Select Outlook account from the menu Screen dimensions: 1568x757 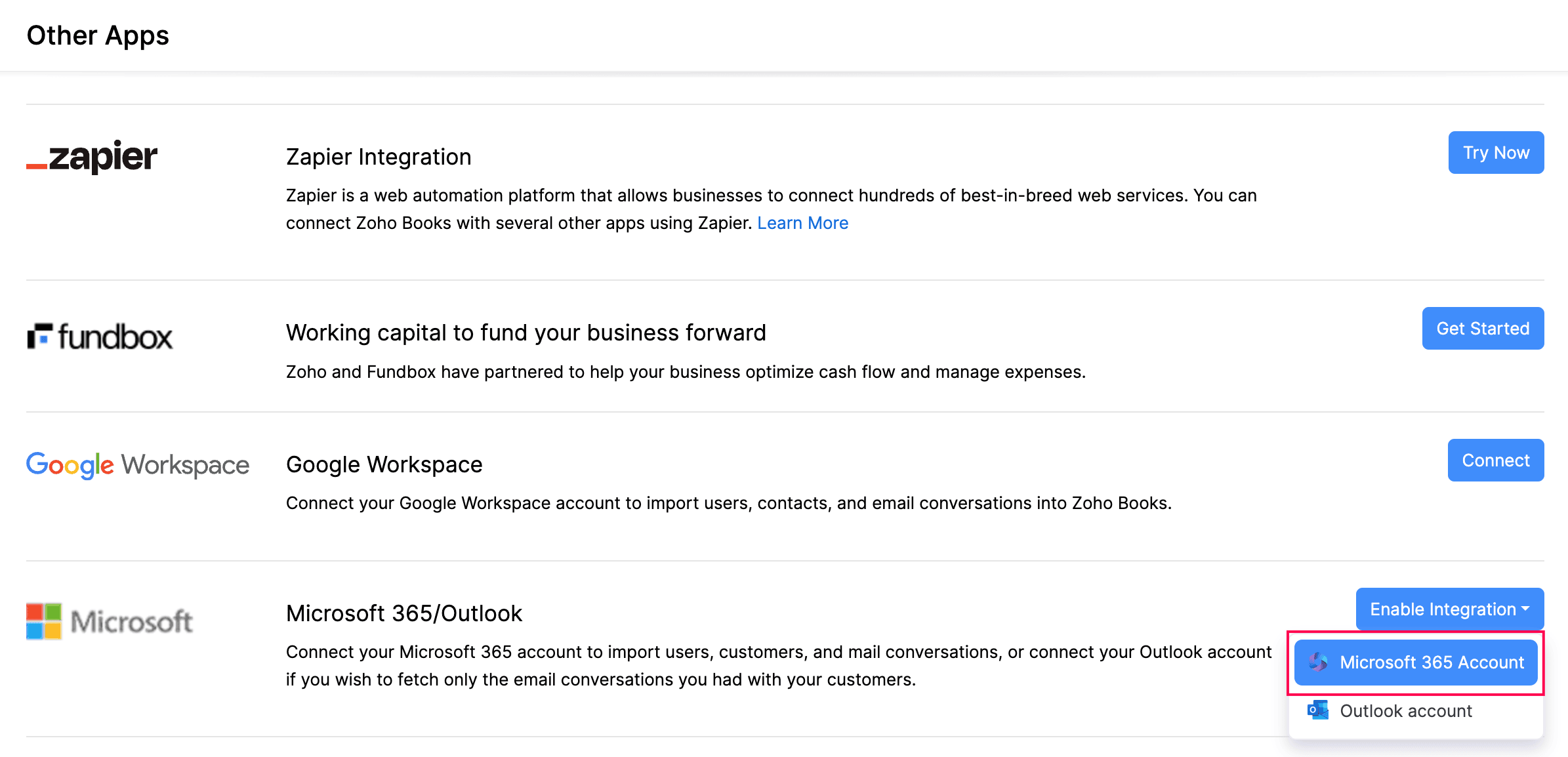point(1405,710)
